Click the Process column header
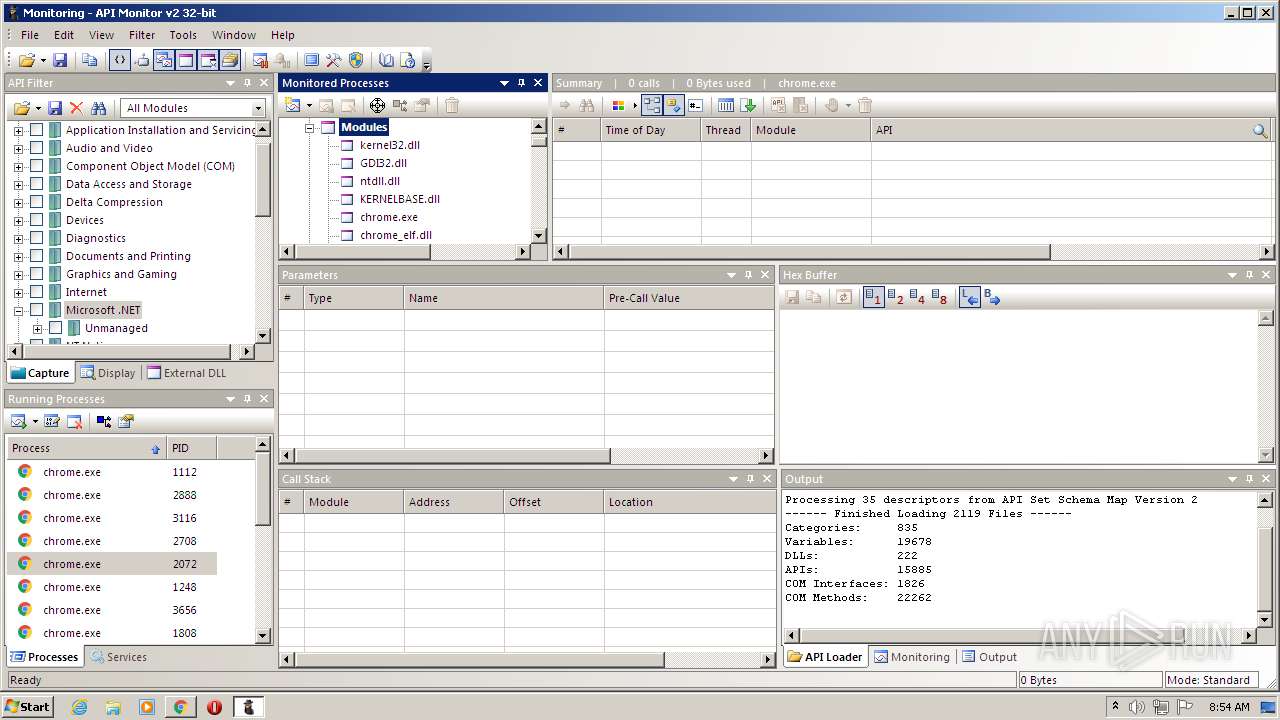1280x720 pixels. tap(86, 448)
